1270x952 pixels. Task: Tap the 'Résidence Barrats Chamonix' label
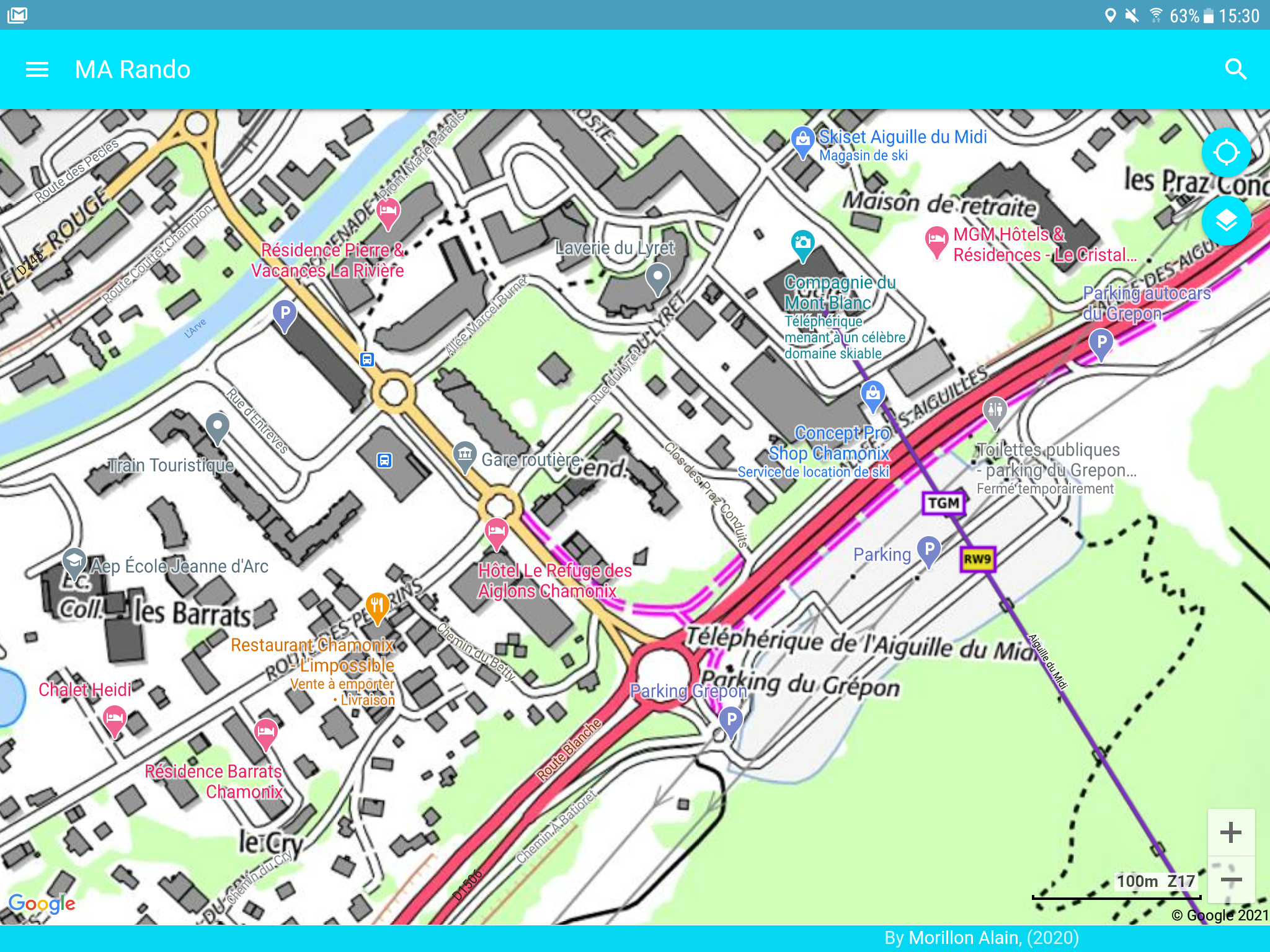[x=213, y=782]
